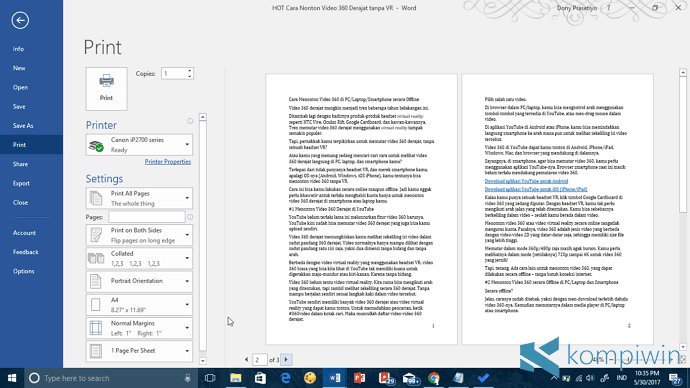
Task: Click the Copies number field
Action: click(174, 73)
